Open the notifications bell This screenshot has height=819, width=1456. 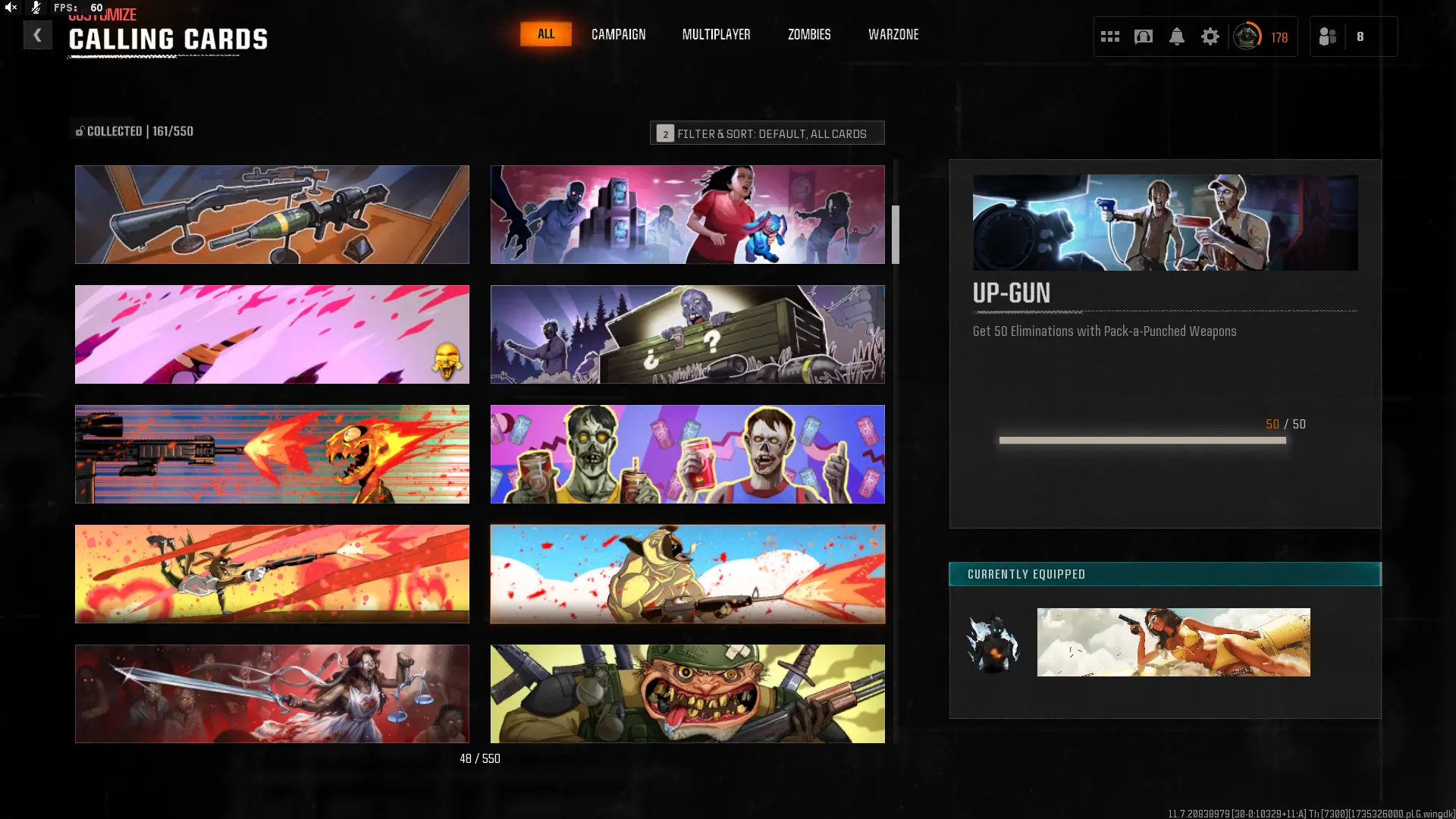[1176, 36]
